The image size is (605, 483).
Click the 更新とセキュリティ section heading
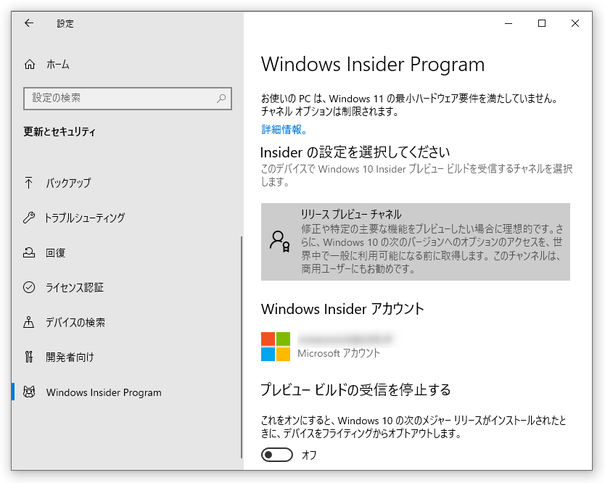(x=59, y=132)
